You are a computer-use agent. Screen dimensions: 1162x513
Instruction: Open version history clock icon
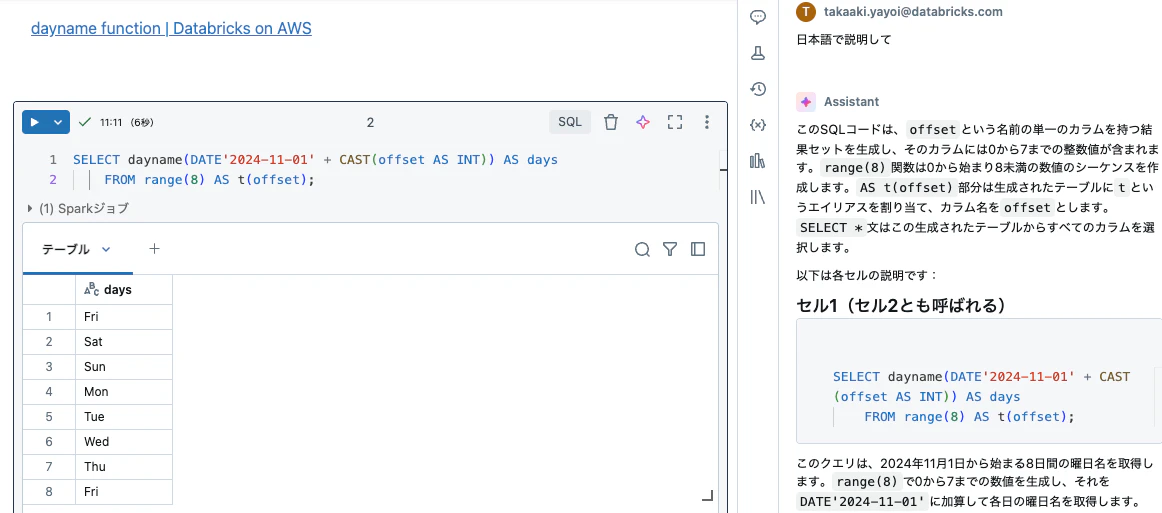point(757,89)
